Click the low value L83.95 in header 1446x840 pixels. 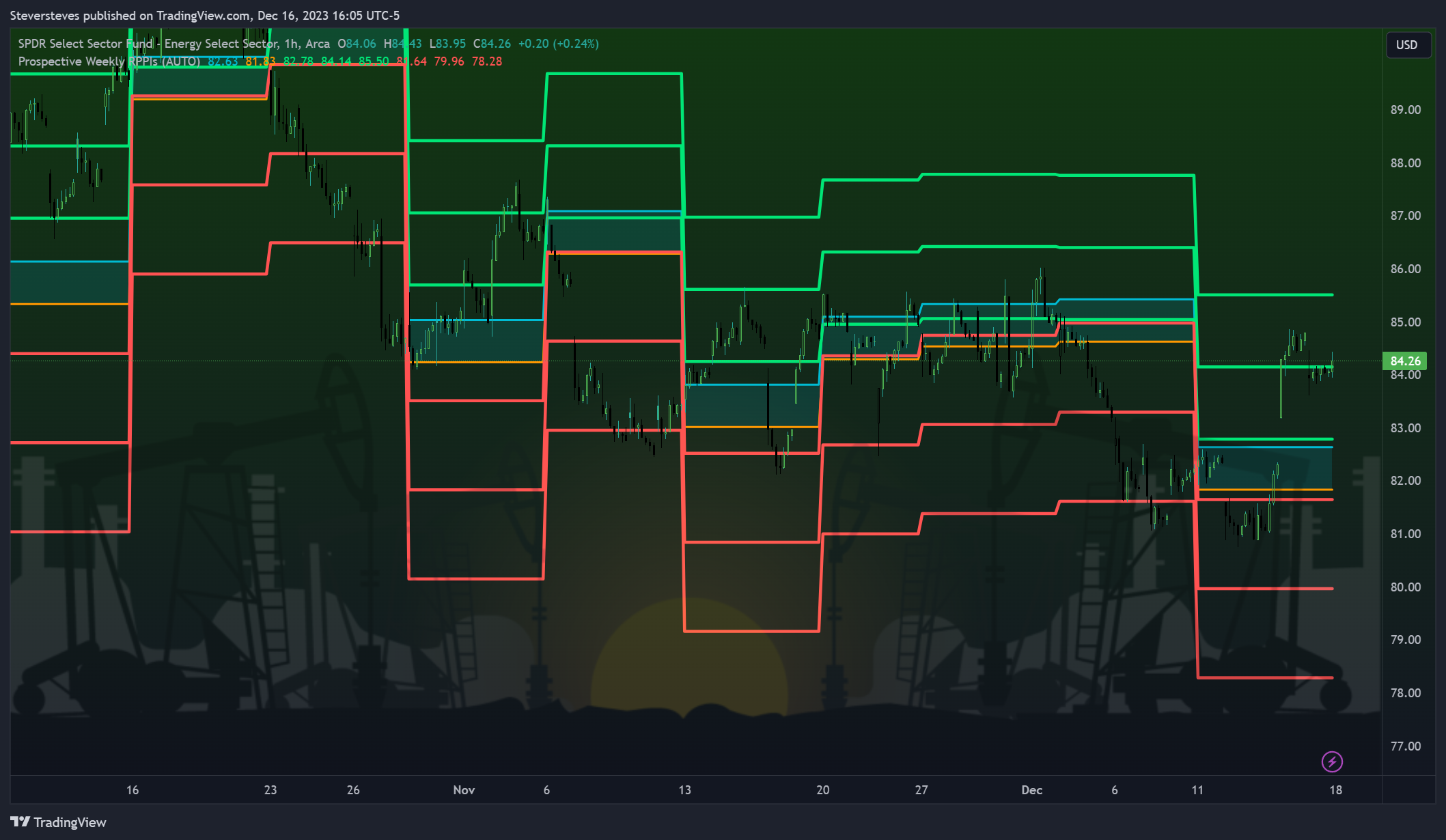[447, 44]
